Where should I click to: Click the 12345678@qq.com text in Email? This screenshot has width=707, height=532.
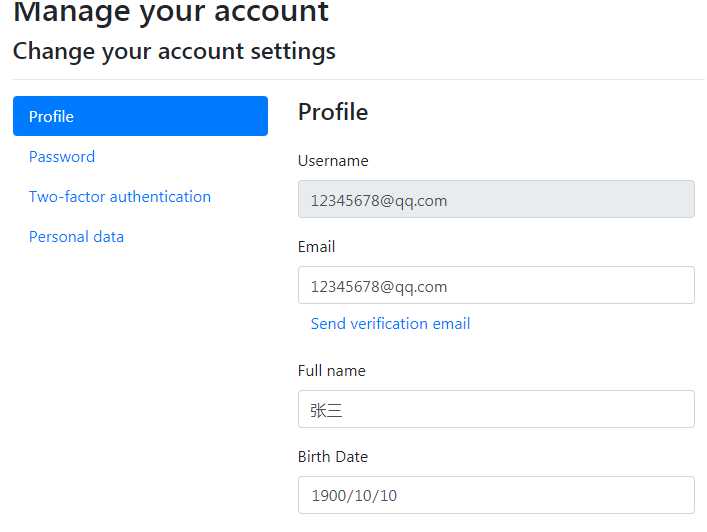[x=379, y=286]
